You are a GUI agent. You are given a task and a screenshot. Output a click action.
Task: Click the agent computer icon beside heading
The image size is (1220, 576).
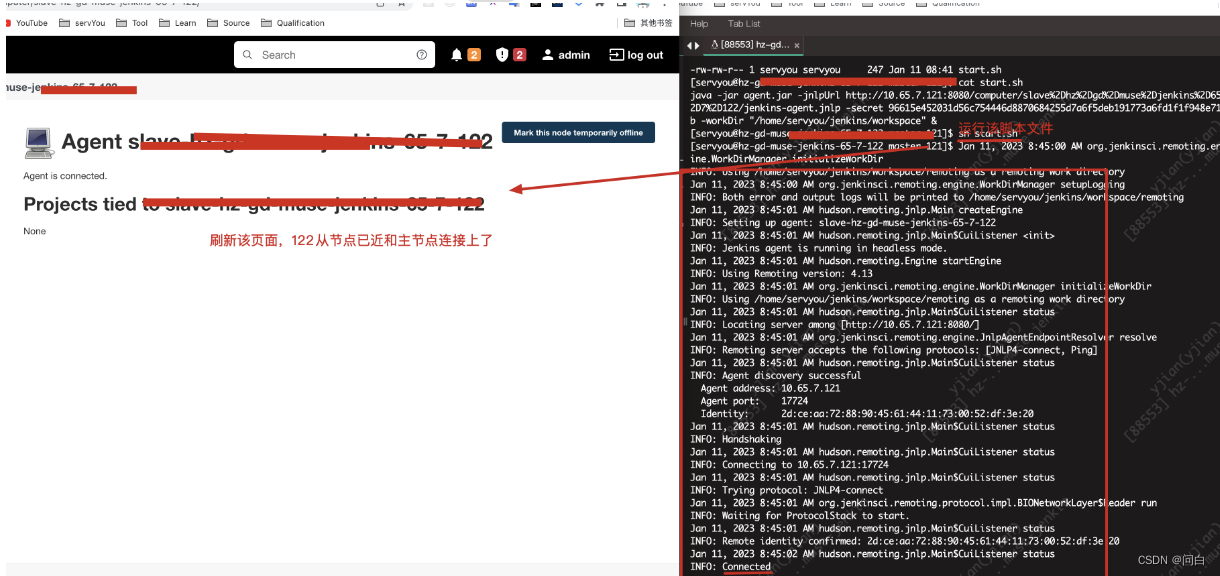point(38,144)
